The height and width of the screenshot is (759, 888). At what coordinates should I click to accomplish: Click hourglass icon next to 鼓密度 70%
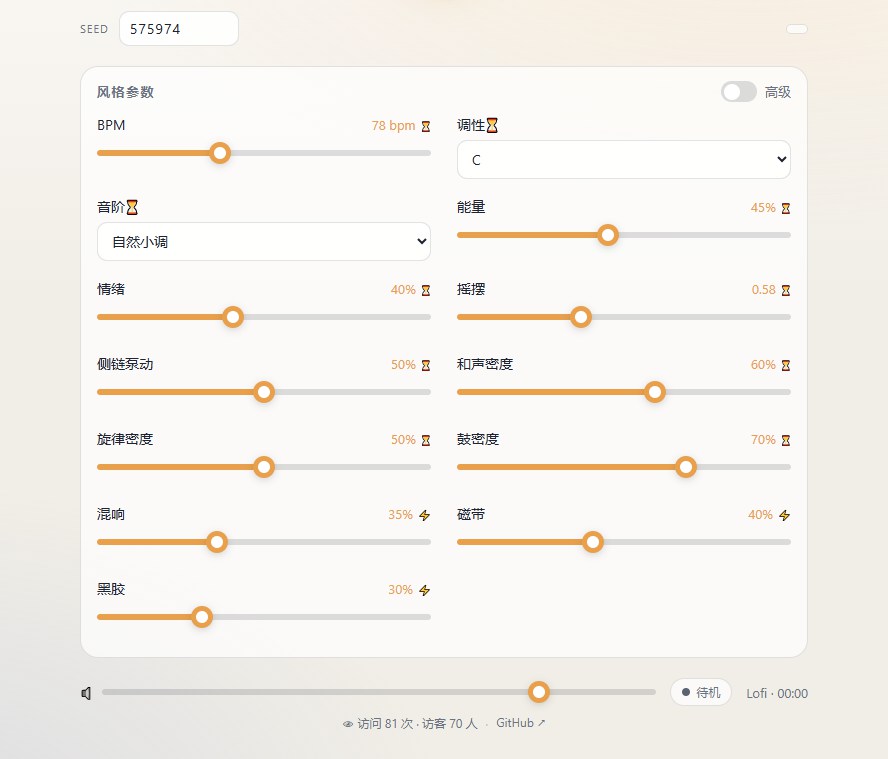[x=785, y=440]
